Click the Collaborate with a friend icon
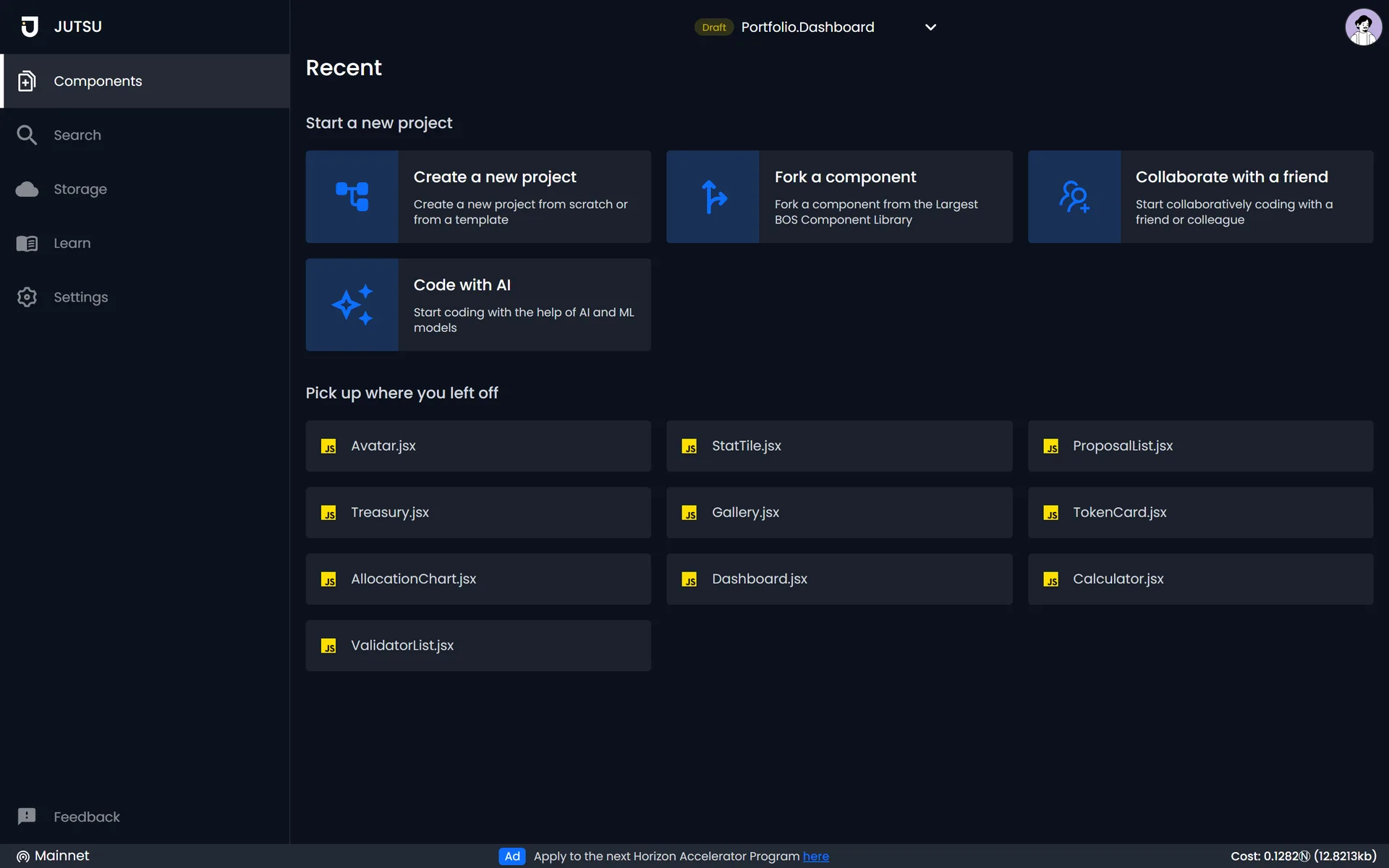This screenshot has height=868, width=1389. click(1074, 197)
